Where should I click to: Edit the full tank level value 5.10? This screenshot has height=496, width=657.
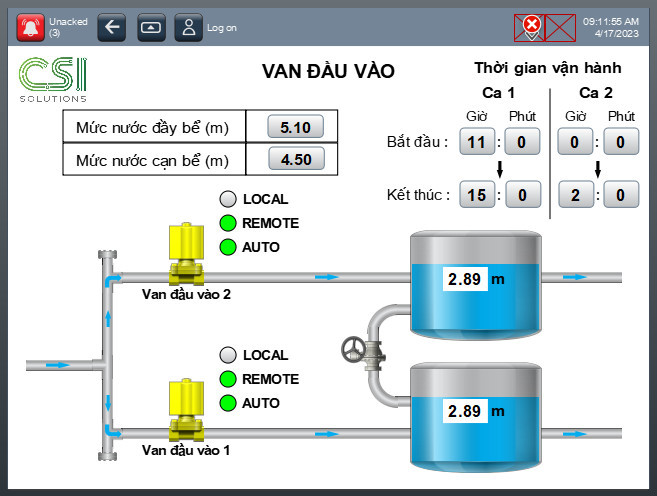[296, 127]
